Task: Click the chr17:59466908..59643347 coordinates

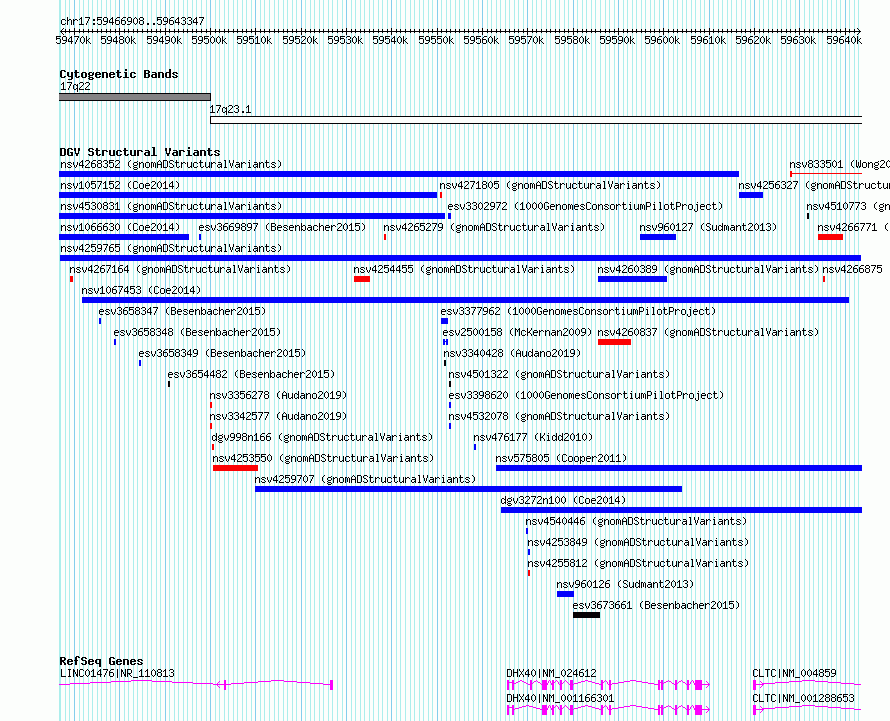Action: (x=132, y=21)
